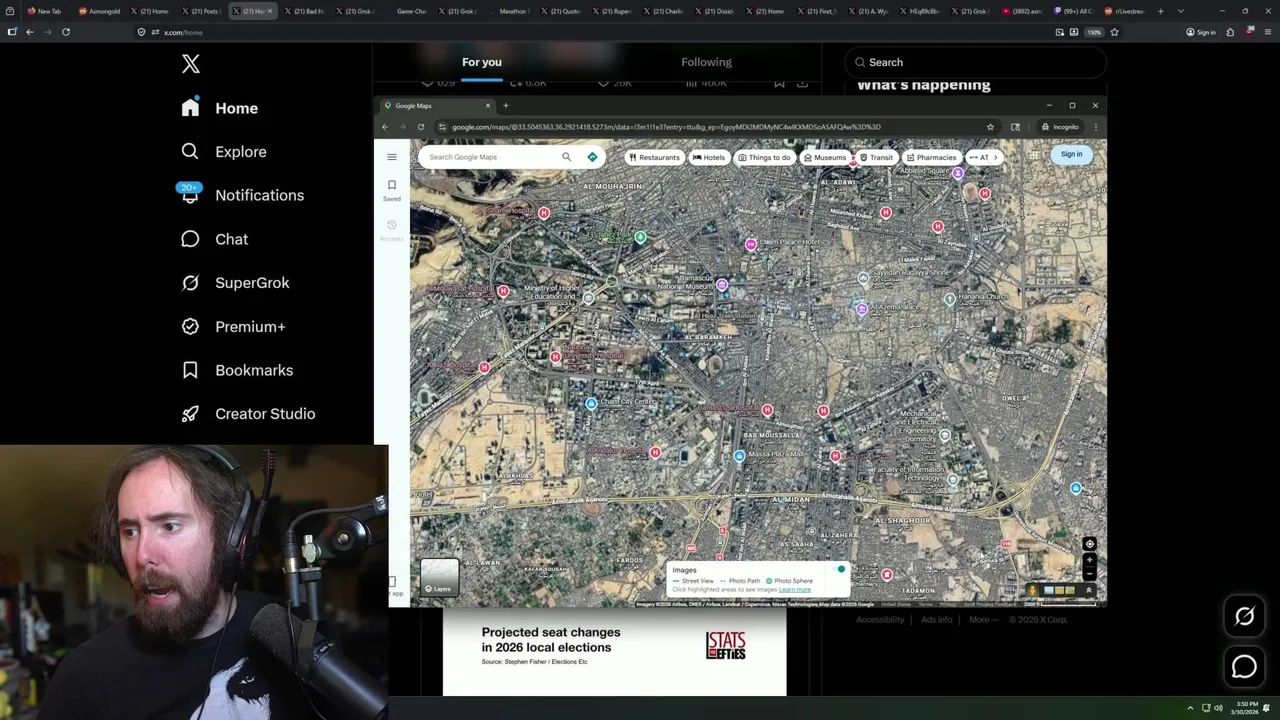Open SuperGrok in X sidebar
This screenshot has width=1280, height=720.
[235, 283]
